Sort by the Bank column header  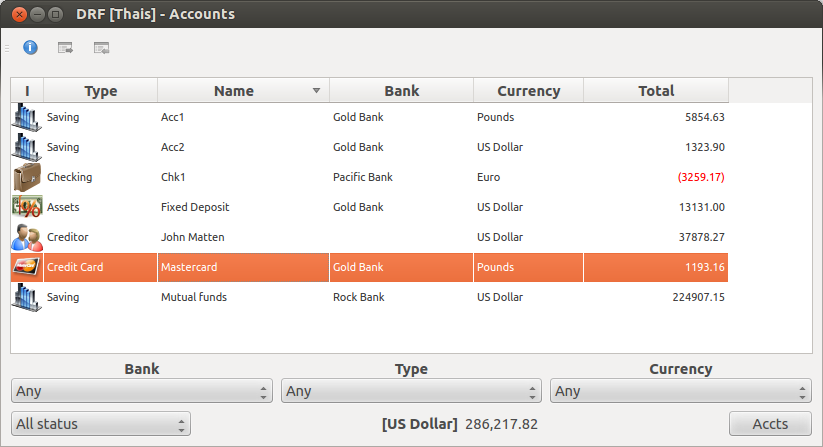click(402, 91)
